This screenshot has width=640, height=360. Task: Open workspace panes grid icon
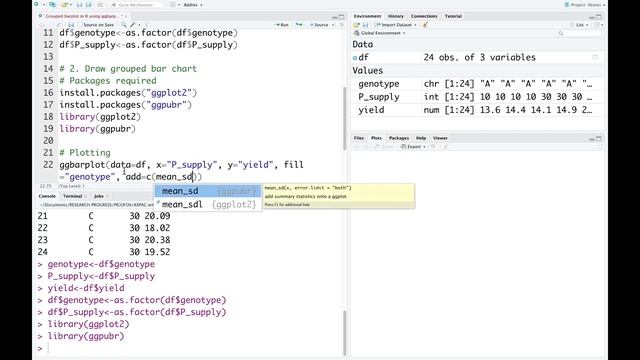point(173,4)
